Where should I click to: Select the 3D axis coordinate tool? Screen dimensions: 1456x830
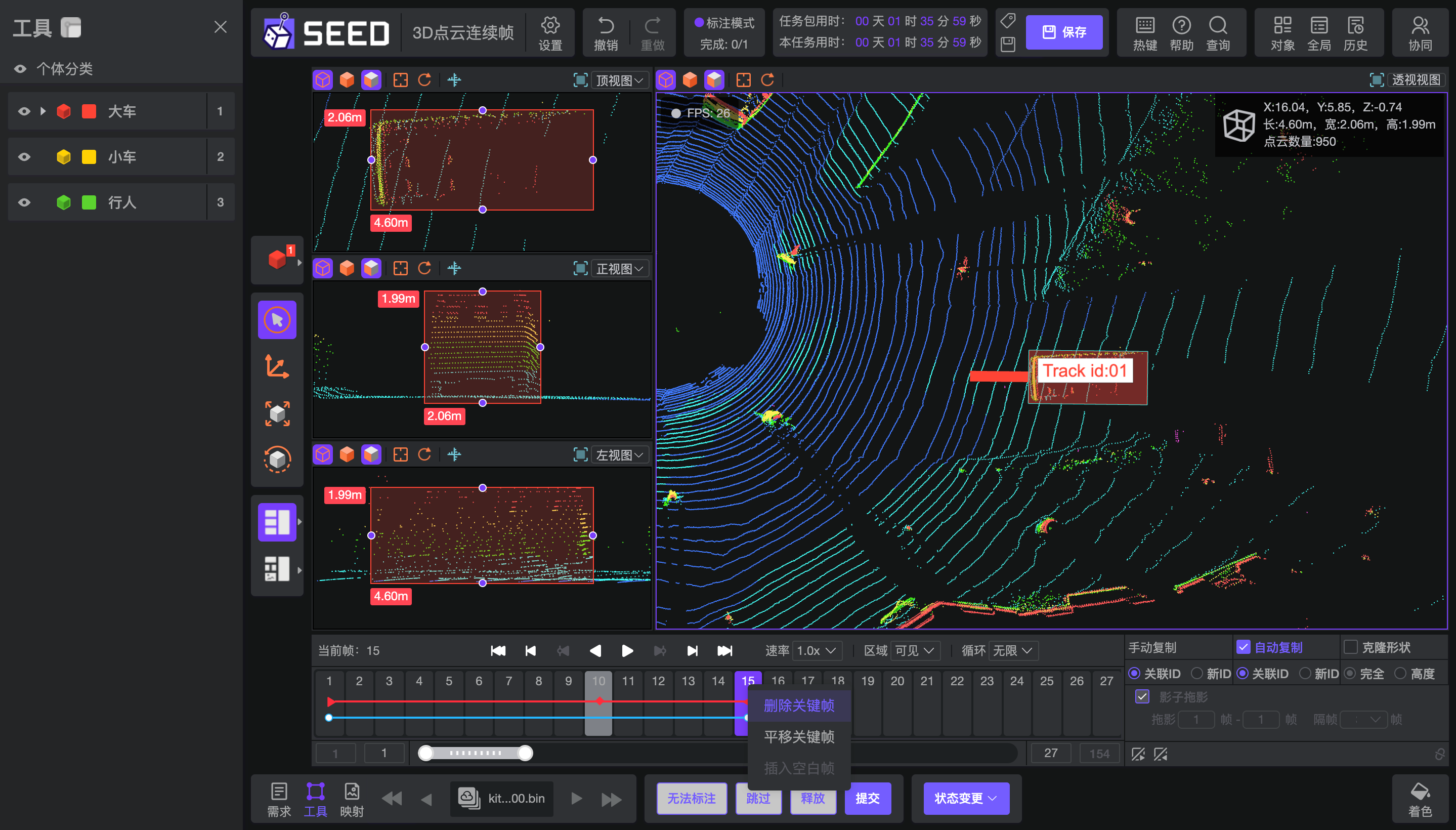[277, 366]
